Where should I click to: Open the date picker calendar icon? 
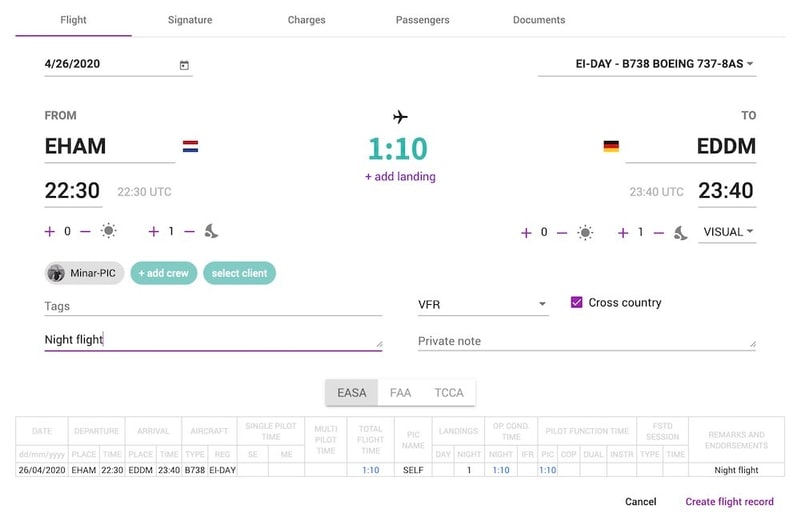click(x=184, y=65)
